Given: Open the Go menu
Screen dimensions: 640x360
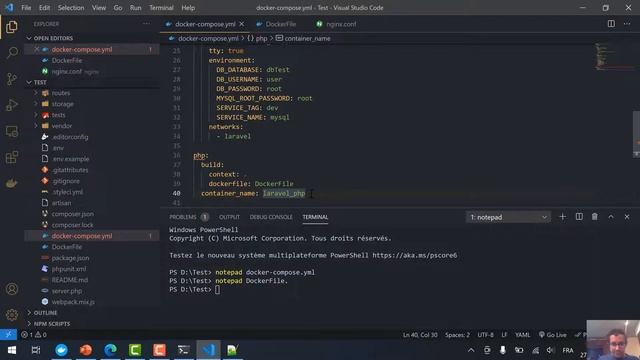Looking at the screenshot, I should click(x=118, y=8).
